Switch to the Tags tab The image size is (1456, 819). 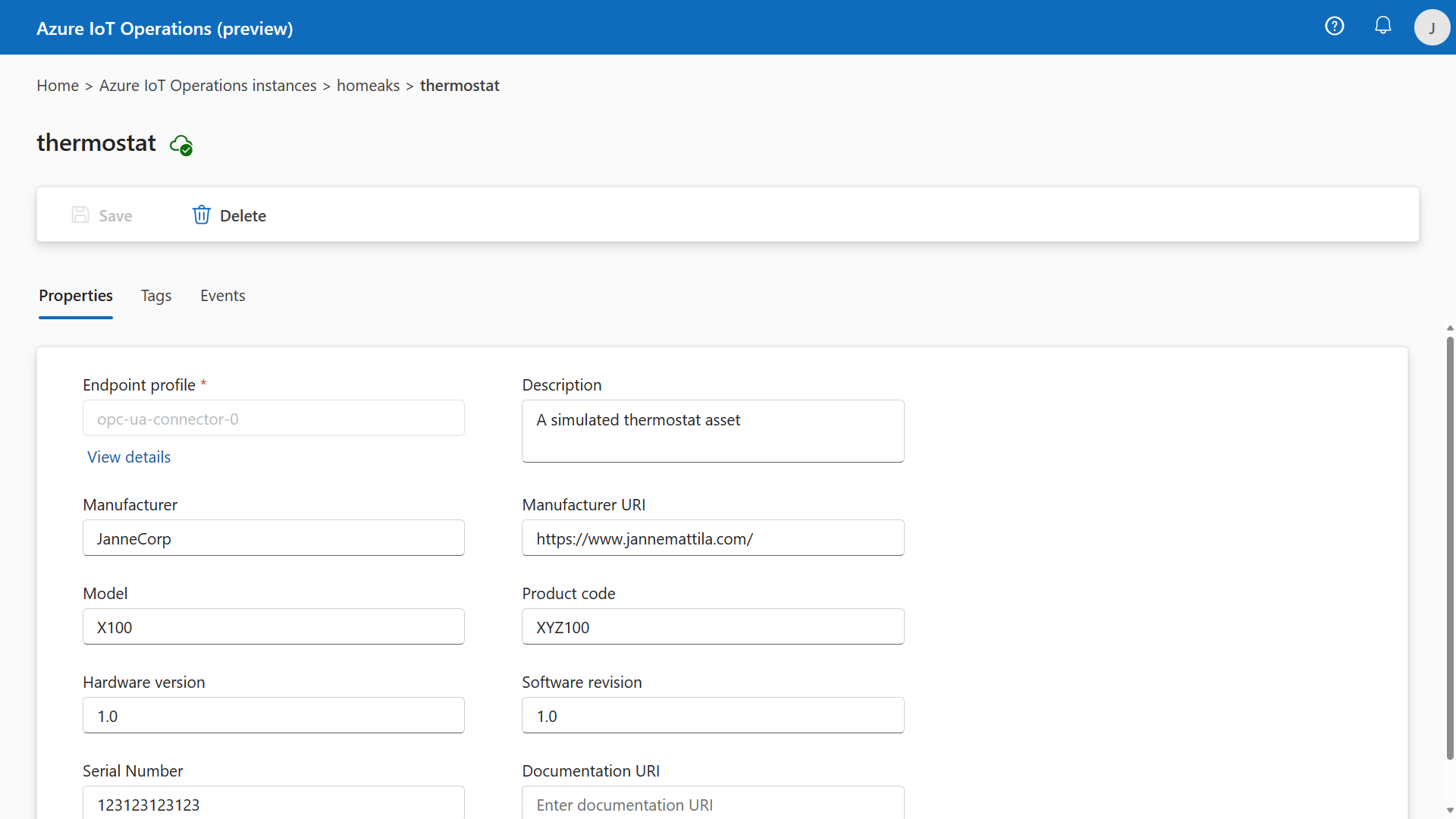tap(156, 296)
